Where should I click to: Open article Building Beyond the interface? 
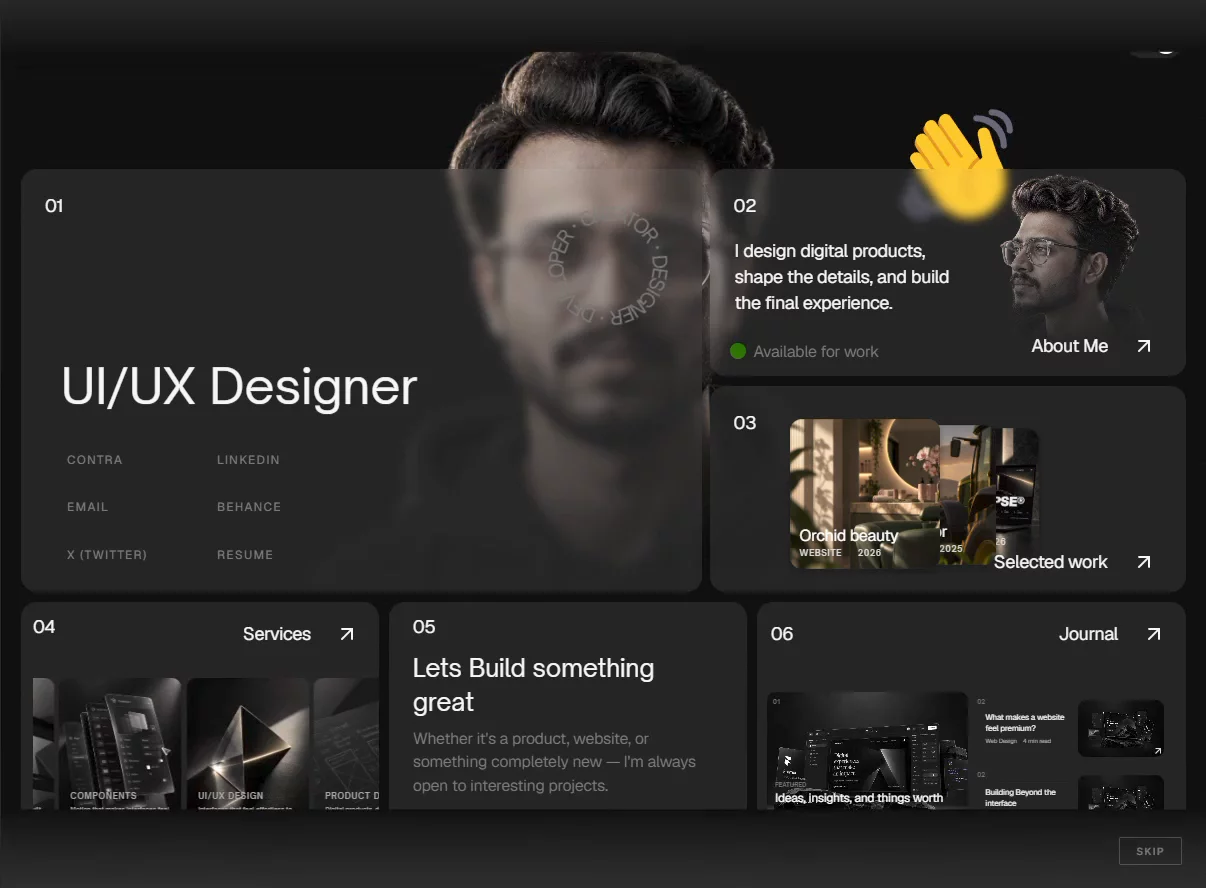click(1021, 797)
